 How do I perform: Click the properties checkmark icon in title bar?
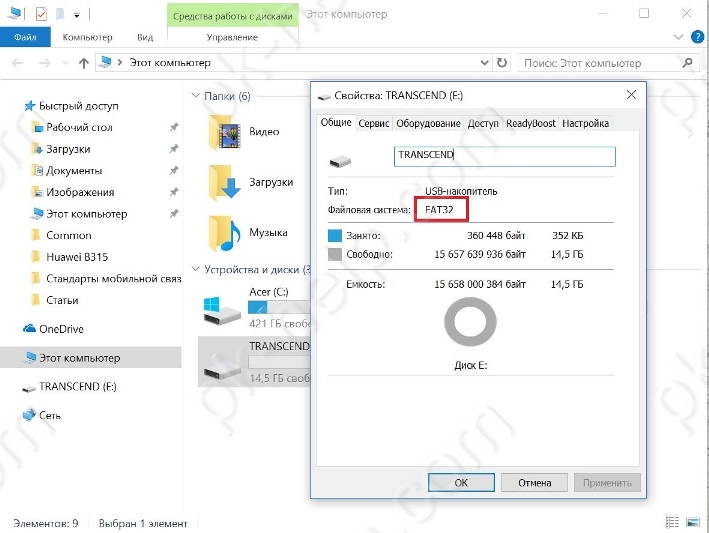[41, 15]
